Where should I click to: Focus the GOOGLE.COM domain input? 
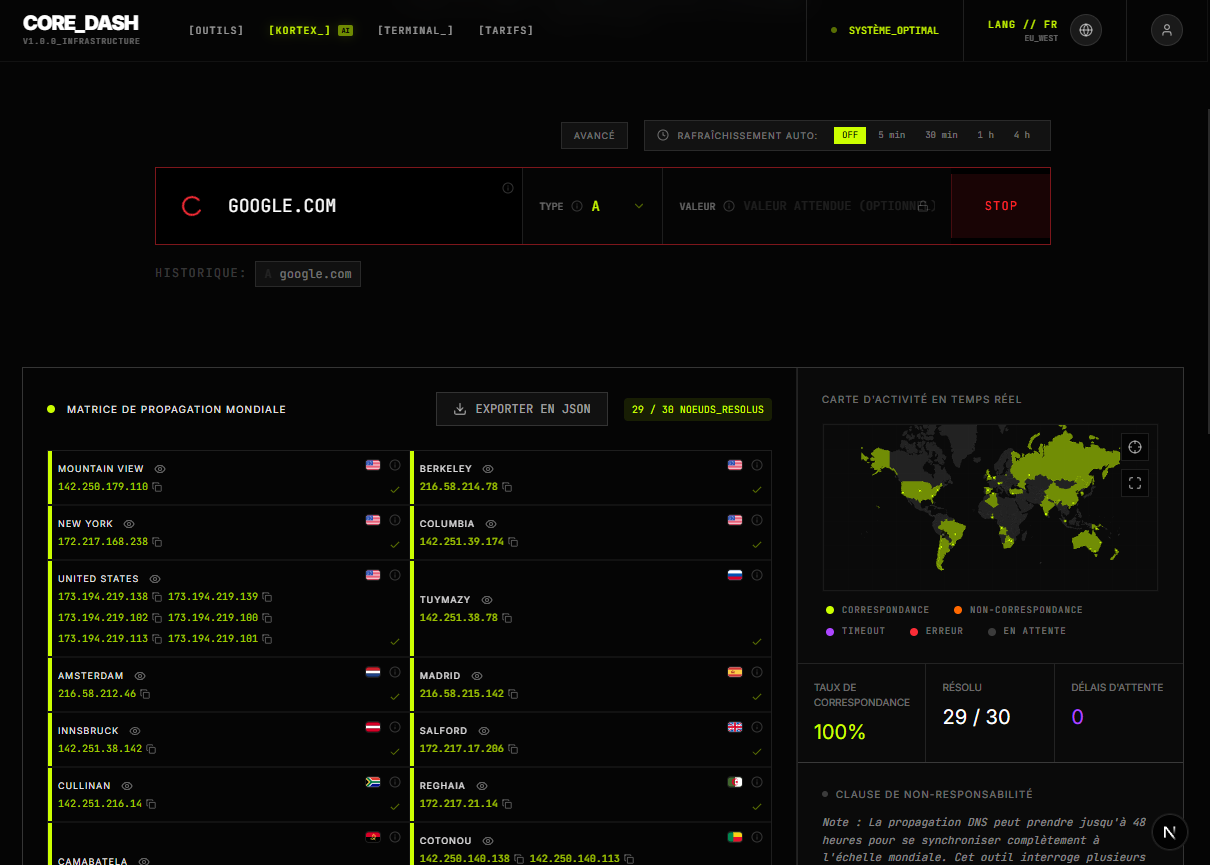360,206
